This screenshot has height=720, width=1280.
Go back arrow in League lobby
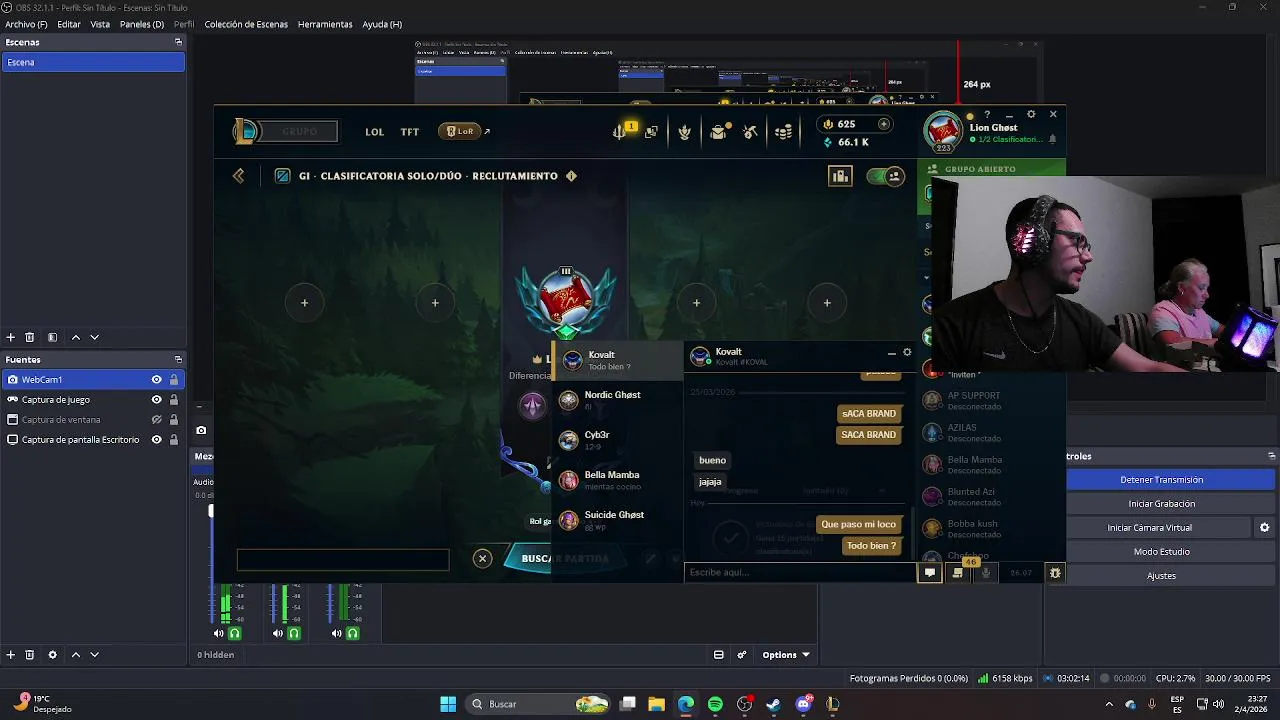(x=238, y=176)
